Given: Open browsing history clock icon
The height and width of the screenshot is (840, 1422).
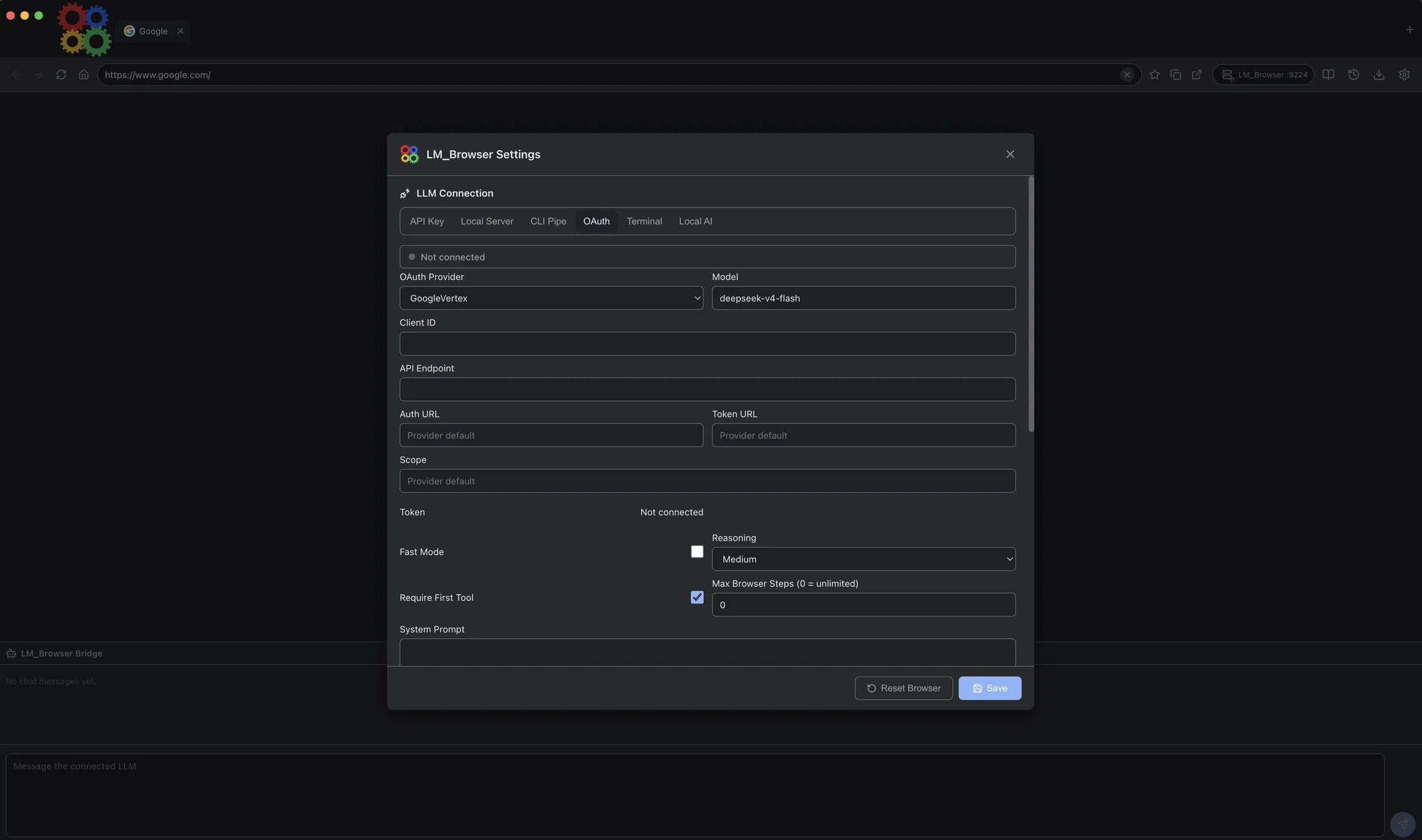Looking at the screenshot, I should tap(1353, 75).
